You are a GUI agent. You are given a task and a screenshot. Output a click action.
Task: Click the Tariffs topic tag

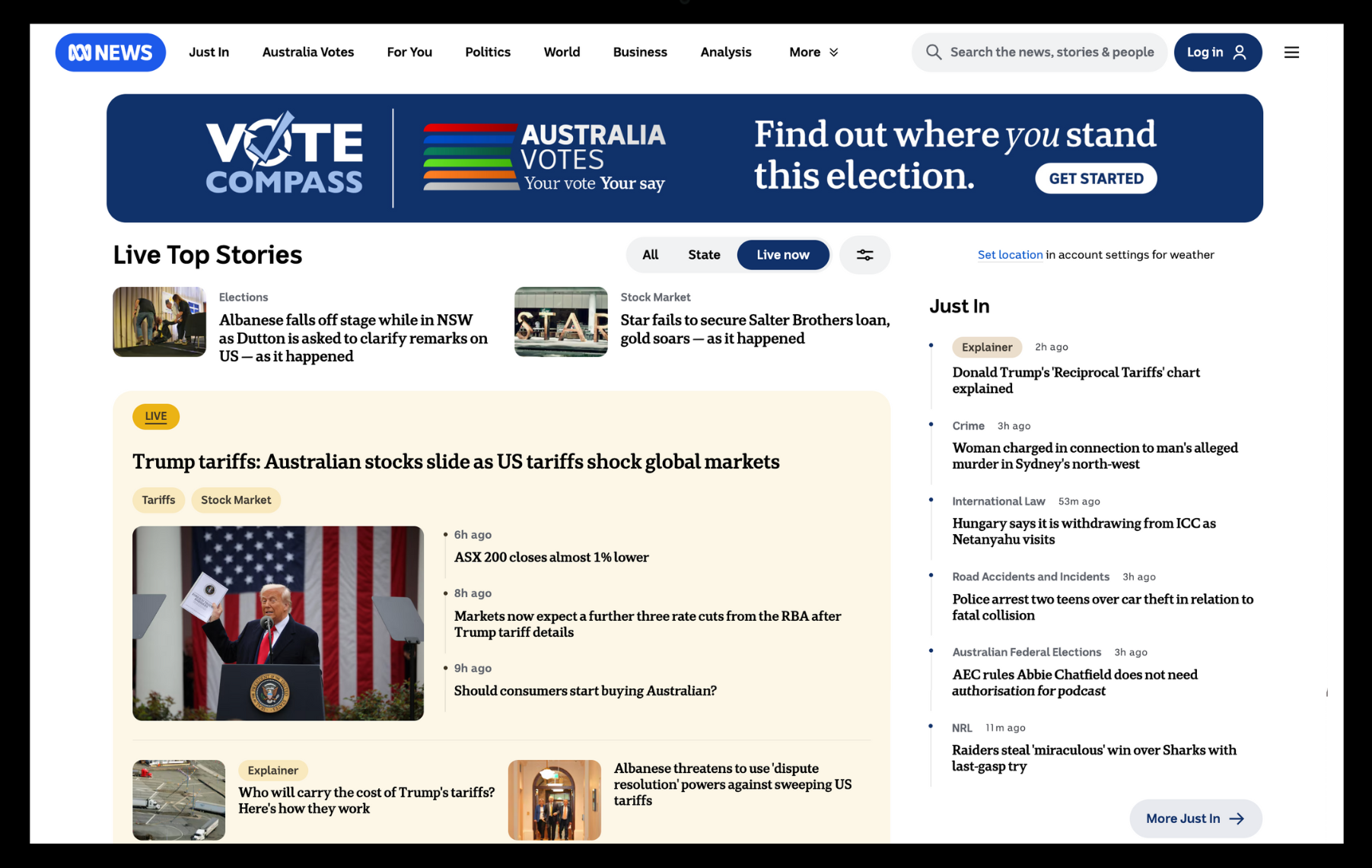[x=158, y=500]
